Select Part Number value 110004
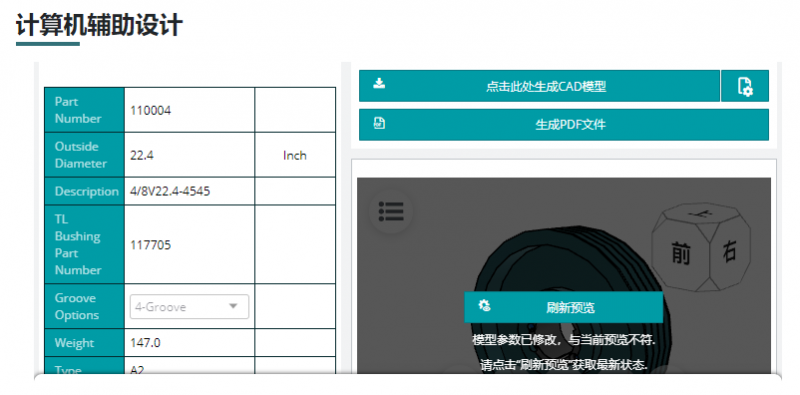The image size is (800, 395). click(151, 110)
